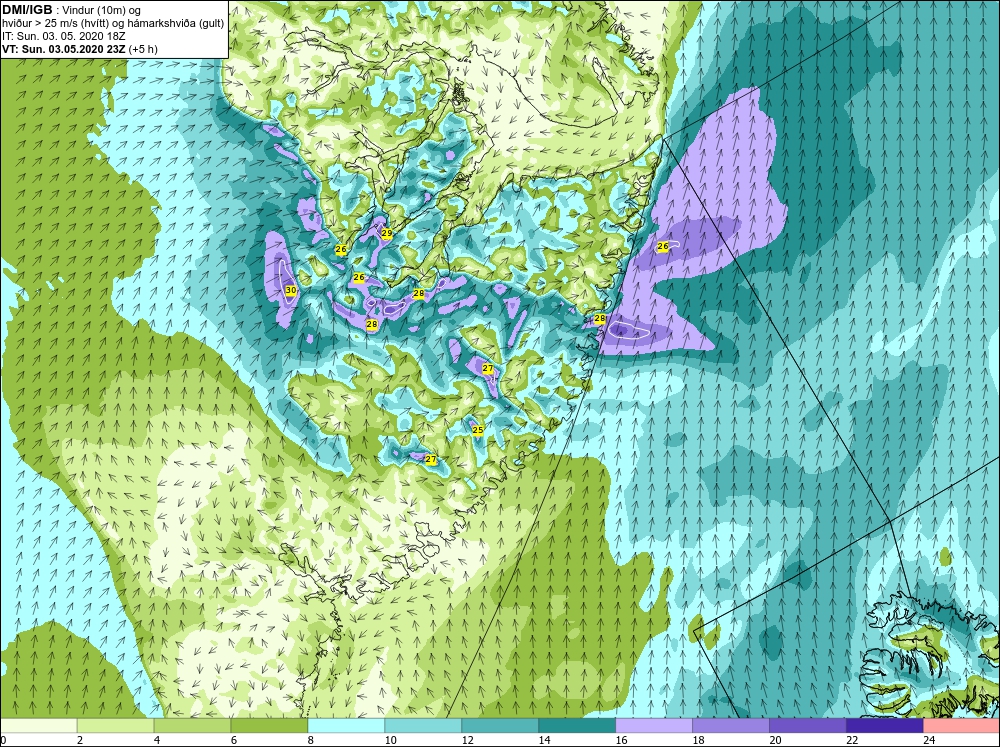1000x747 pixels.
Task: Click the legend scale number 6
Action: tap(234, 740)
